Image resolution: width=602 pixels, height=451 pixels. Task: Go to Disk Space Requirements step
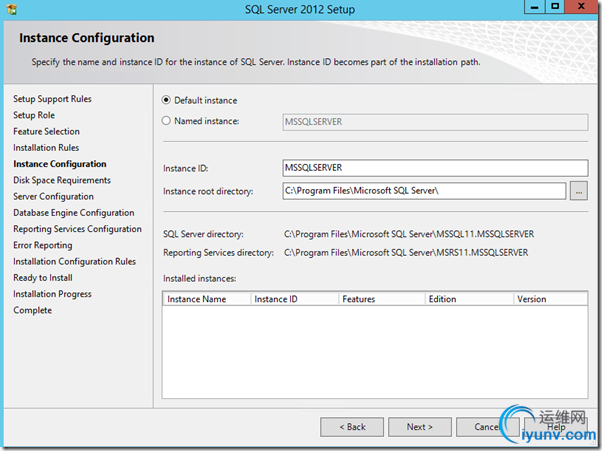pyautogui.click(x=62, y=181)
